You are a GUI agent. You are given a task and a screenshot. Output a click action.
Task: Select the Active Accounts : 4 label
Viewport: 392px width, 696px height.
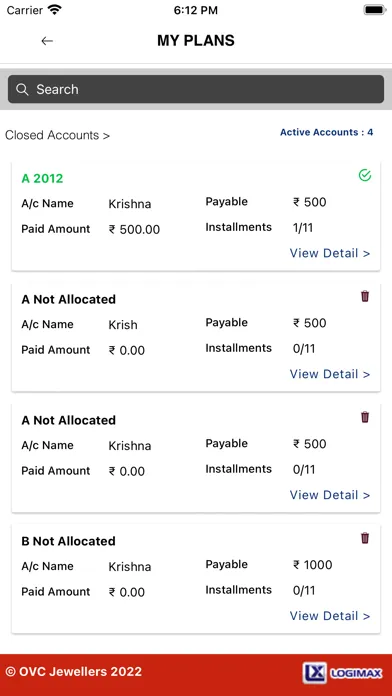(x=326, y=132)
